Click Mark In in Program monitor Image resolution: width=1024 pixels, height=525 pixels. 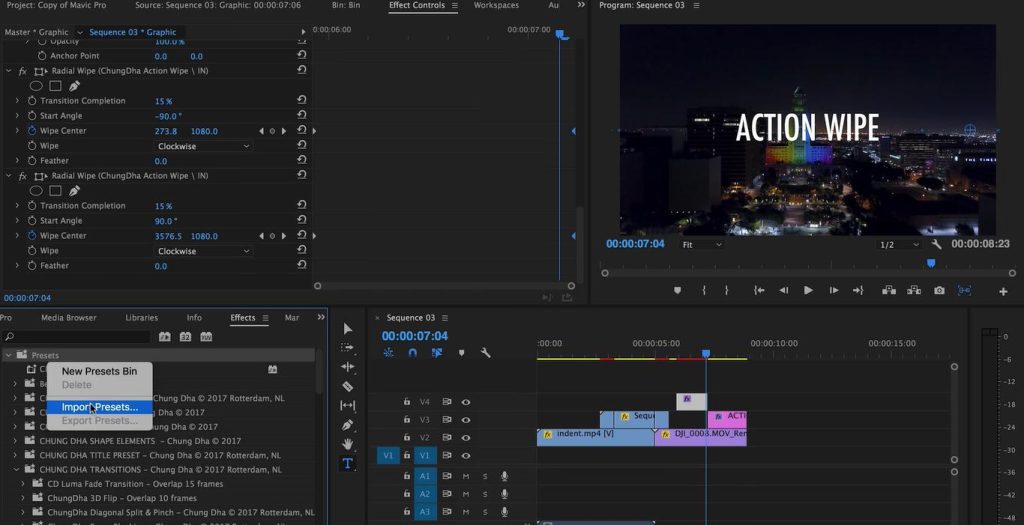point(704,291)
